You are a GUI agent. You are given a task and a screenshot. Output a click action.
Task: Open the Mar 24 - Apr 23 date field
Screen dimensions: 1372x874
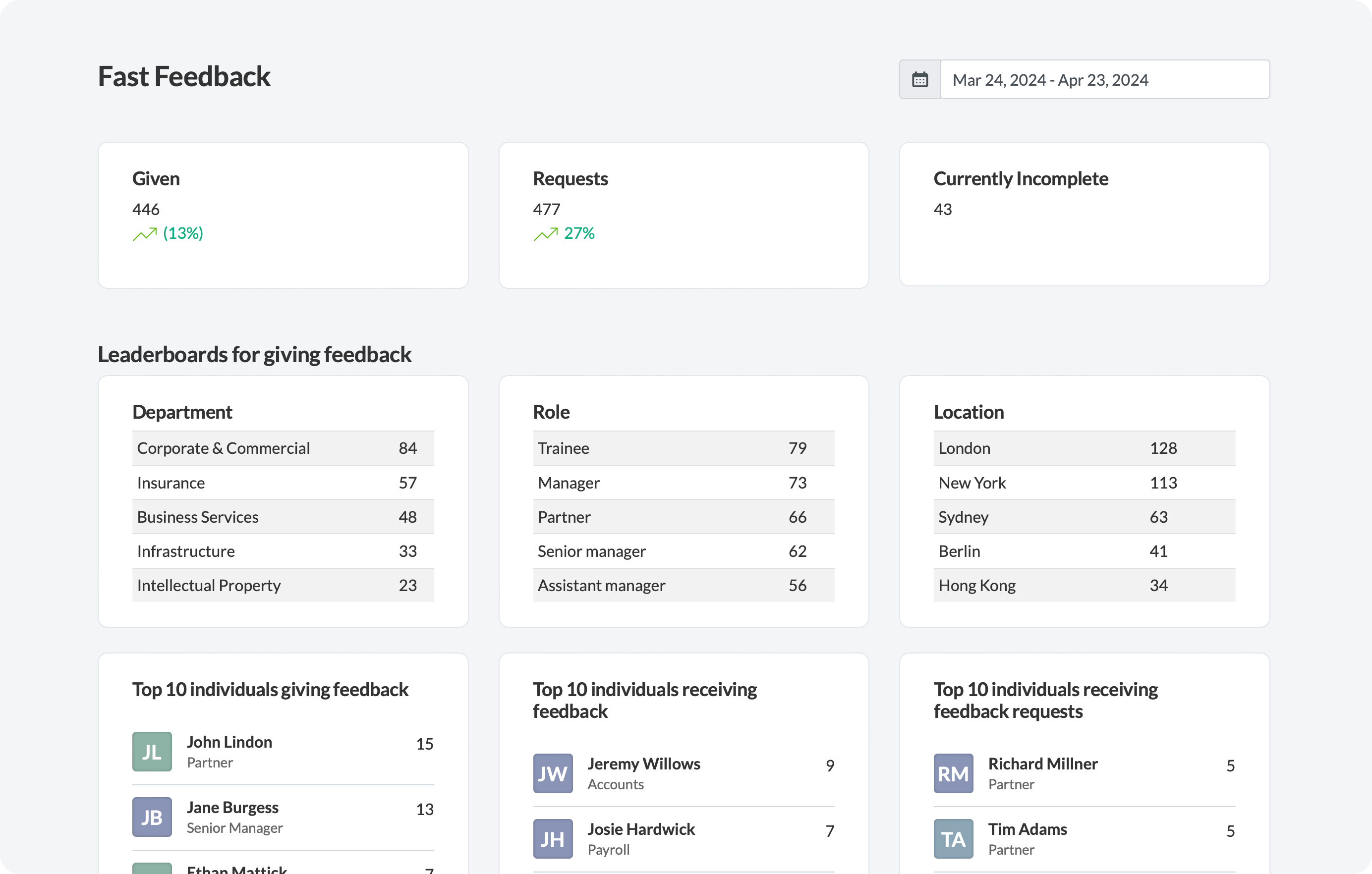pyautogui.click(x=1104, y=79)
